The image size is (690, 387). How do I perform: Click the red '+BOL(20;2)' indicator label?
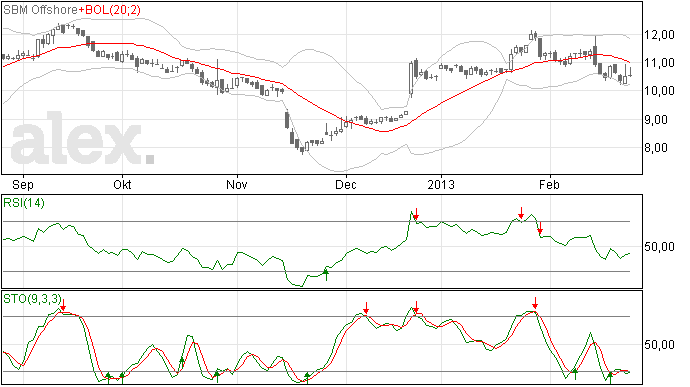click(110, 10)
